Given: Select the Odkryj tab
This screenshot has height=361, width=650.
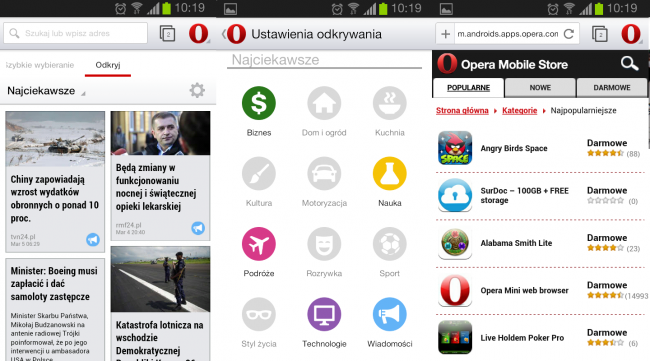Looking at the screenshot, I should (108, 65).
